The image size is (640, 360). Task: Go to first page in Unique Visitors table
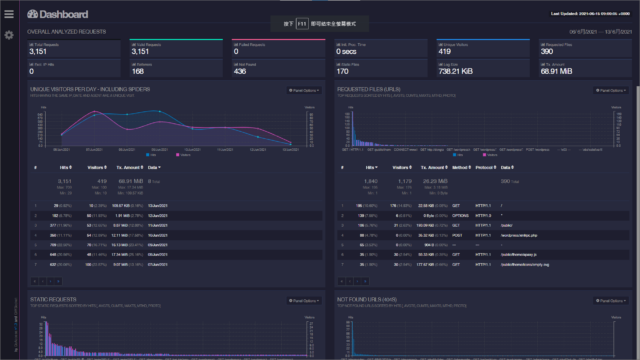[35, 281]
